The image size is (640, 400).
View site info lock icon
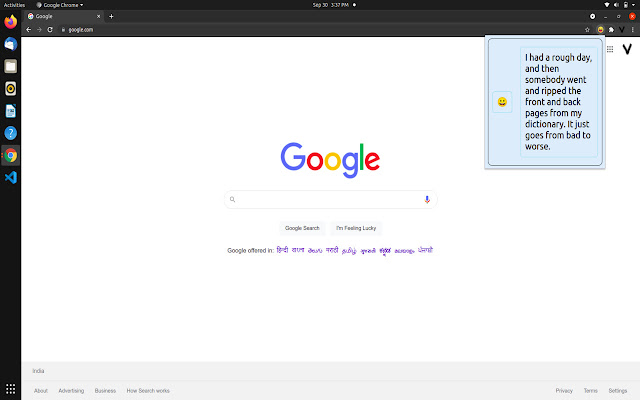(63, 29)
